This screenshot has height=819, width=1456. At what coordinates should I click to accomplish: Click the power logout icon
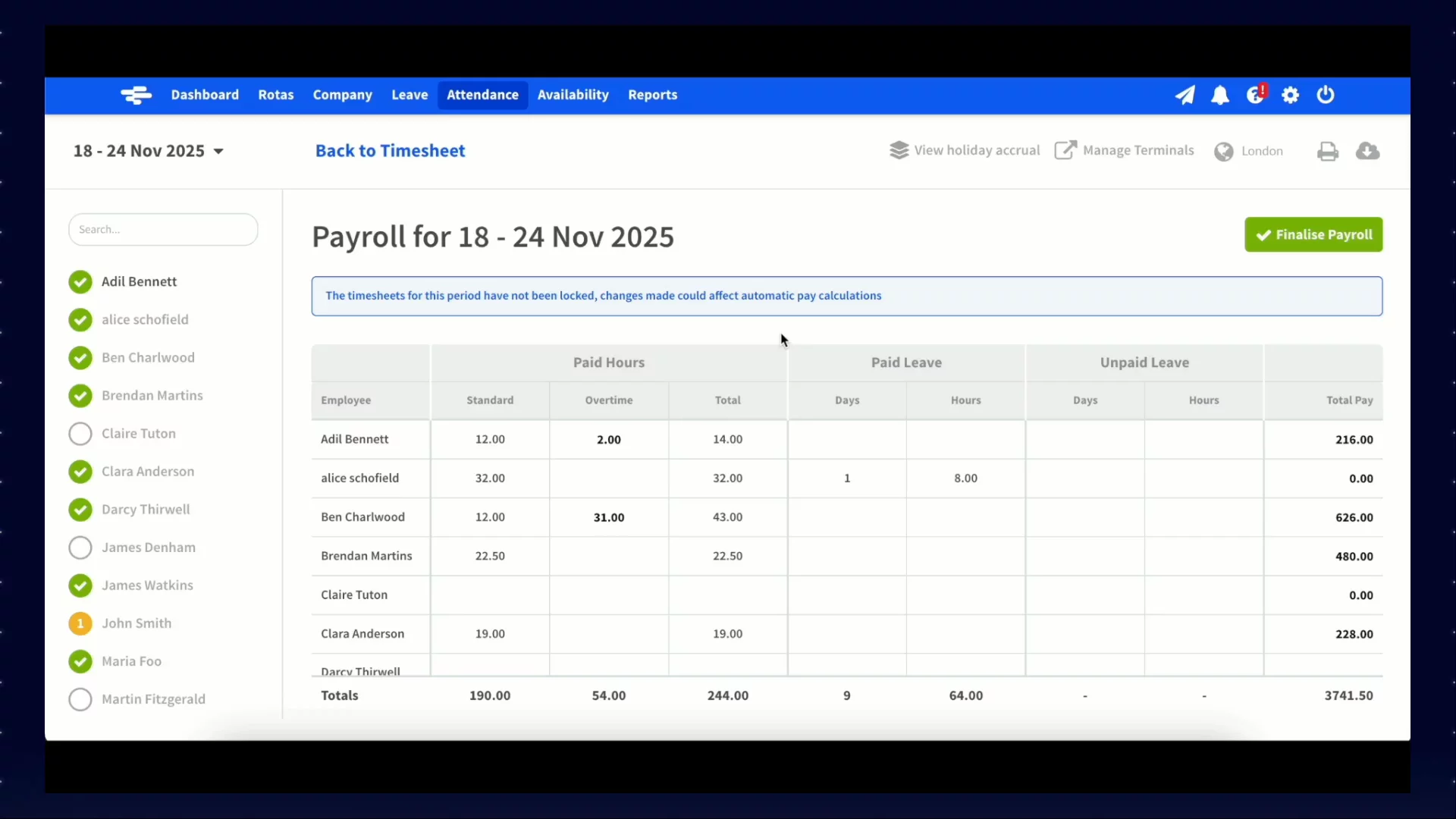coord(1325,95)
